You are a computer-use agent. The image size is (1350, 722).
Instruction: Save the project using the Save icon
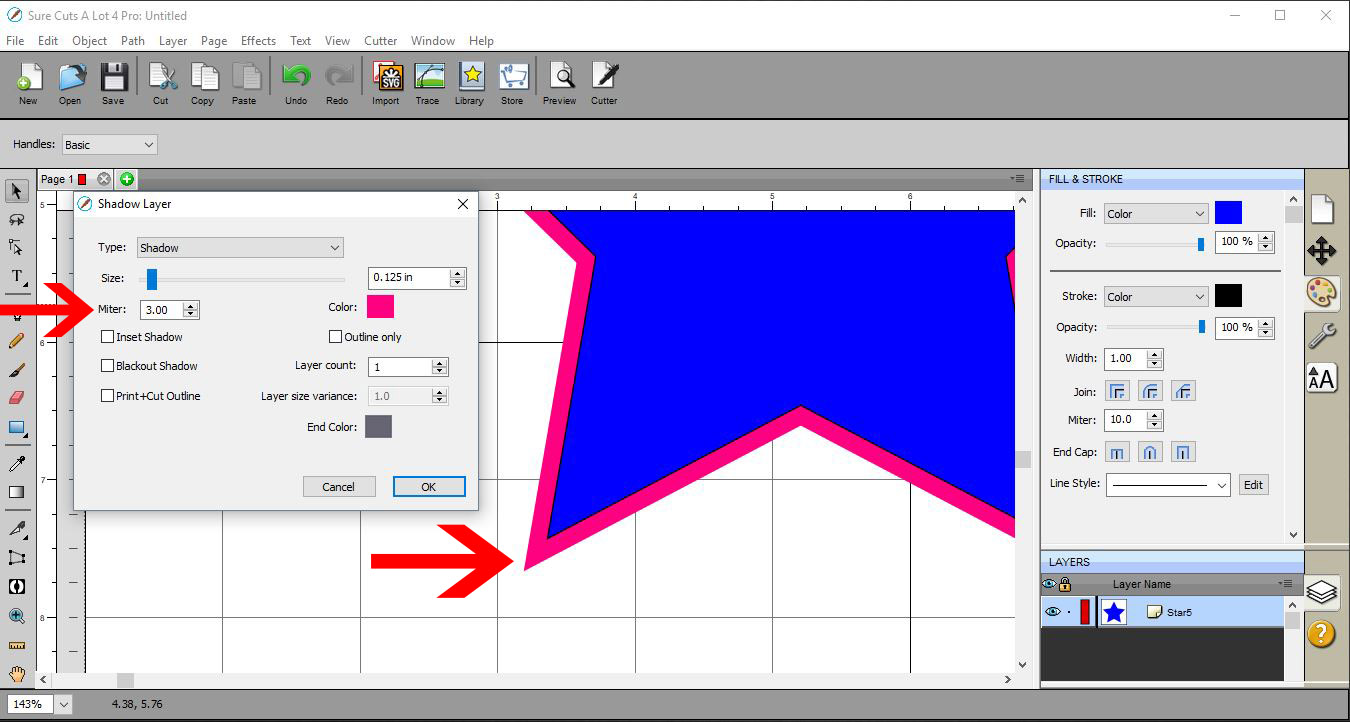pyautogui.click(x=113, y=83)
